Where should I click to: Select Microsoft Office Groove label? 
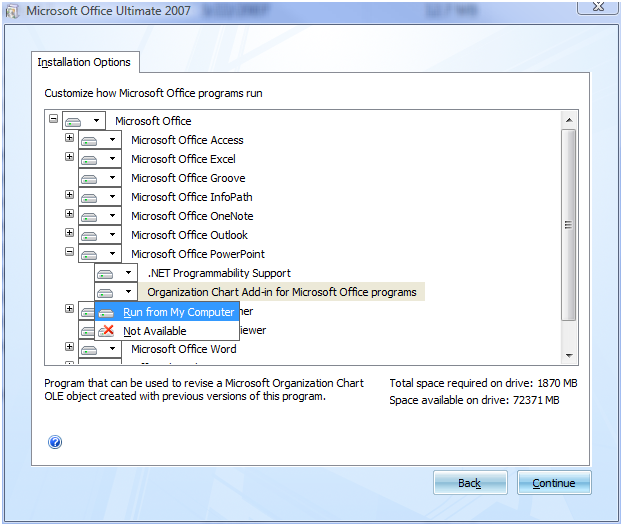tap(188, 178)
